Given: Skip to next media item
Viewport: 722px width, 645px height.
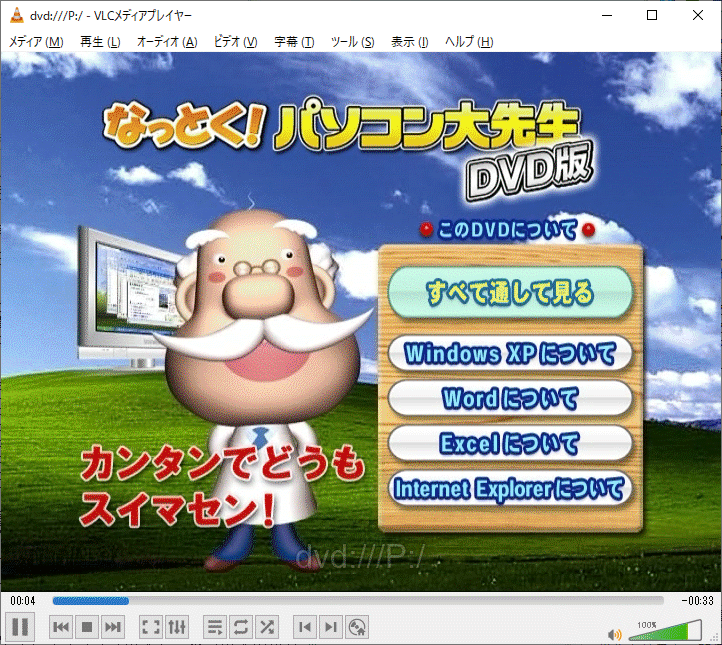Looking at the screenshot, I should click(113, 627).
